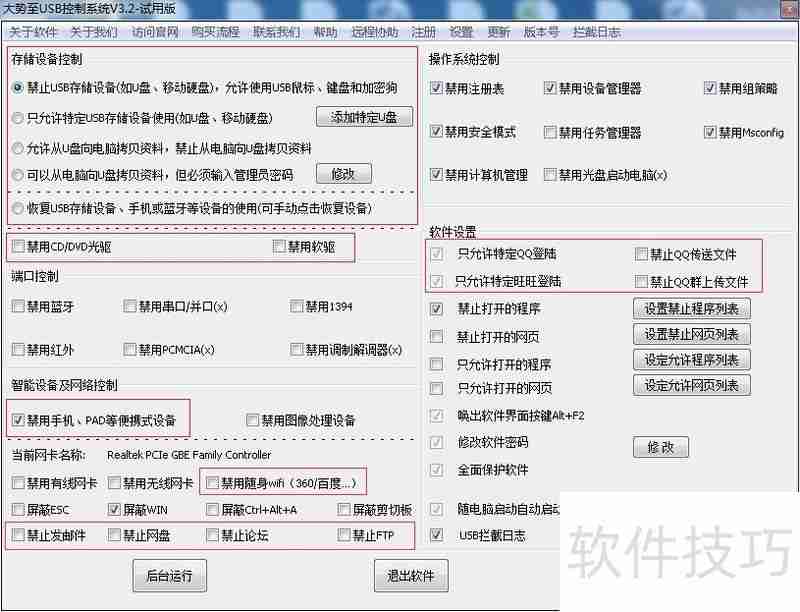The width and height of the screenshot is (800, 612).
Task: Check 禁用任务管理器 to disable Task Manager
Action: pyautogui.click(x=550, y=131)
